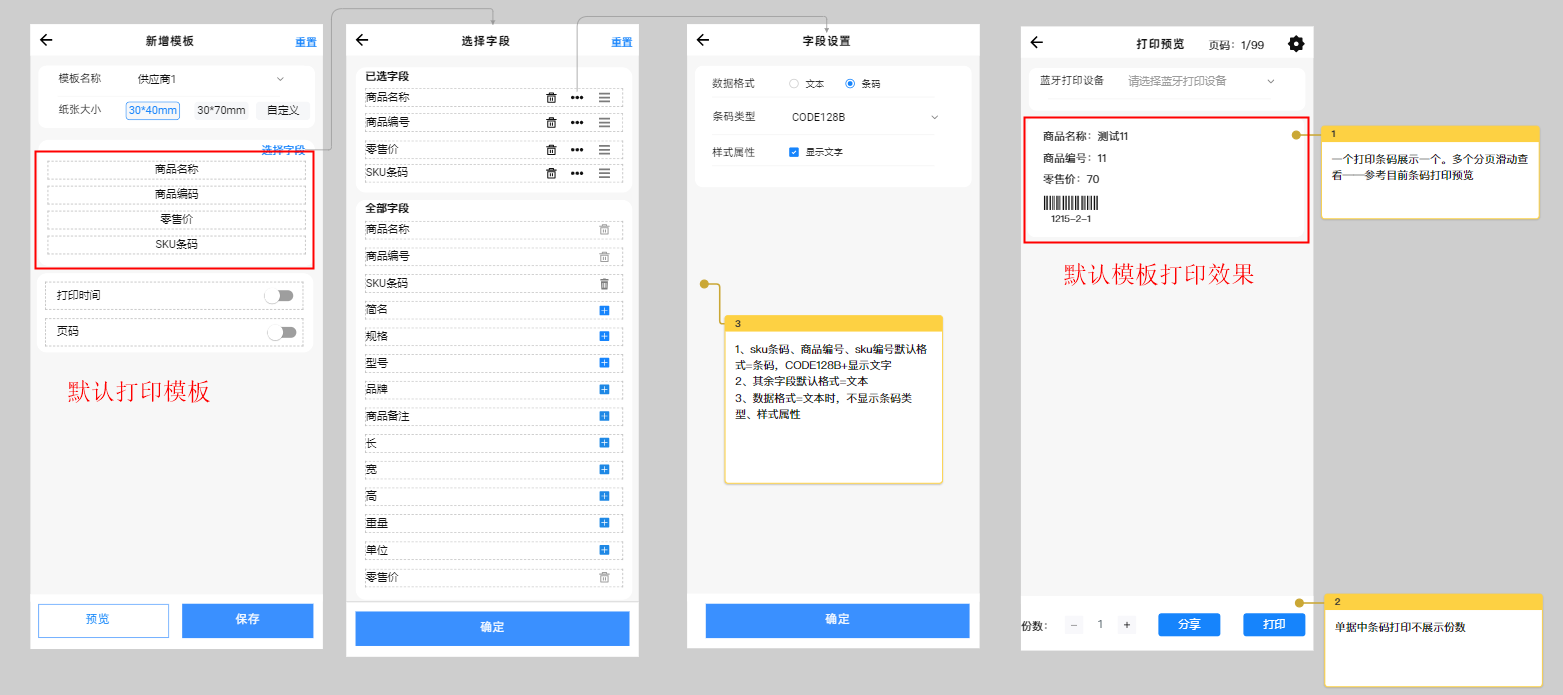Choose 自定义 paper size

tap(283, 110)
